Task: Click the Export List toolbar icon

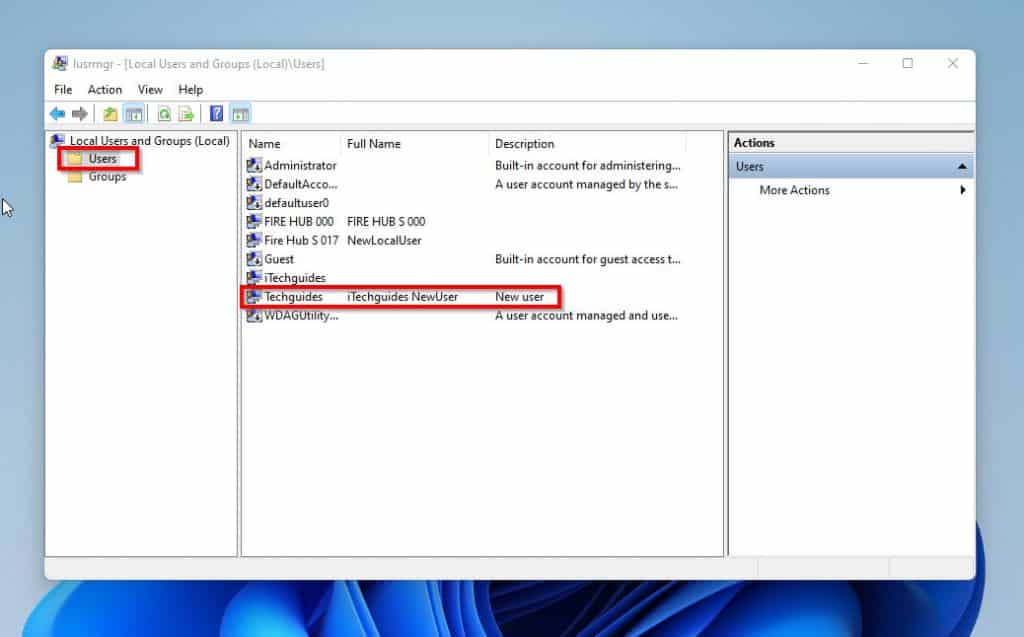Action: [186, 114]
